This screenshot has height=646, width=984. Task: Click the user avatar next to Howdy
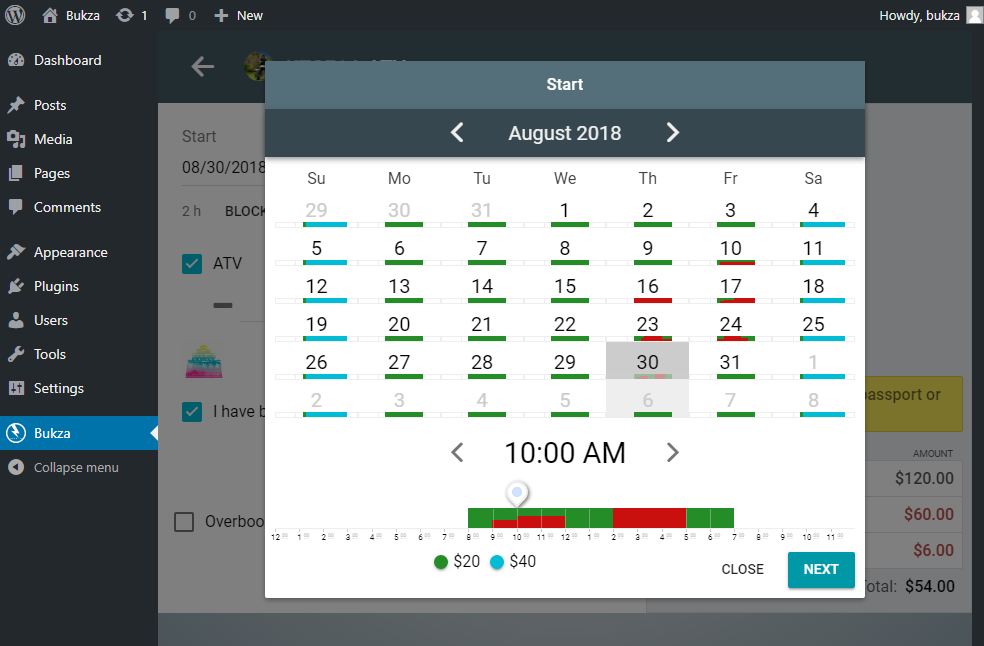(973, 15)
